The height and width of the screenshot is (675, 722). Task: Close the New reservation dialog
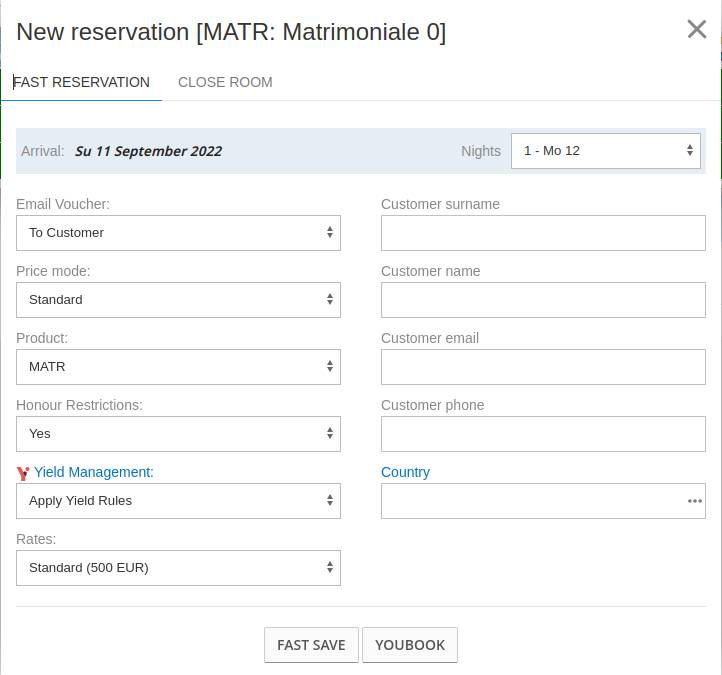click(x=697, y=30)
